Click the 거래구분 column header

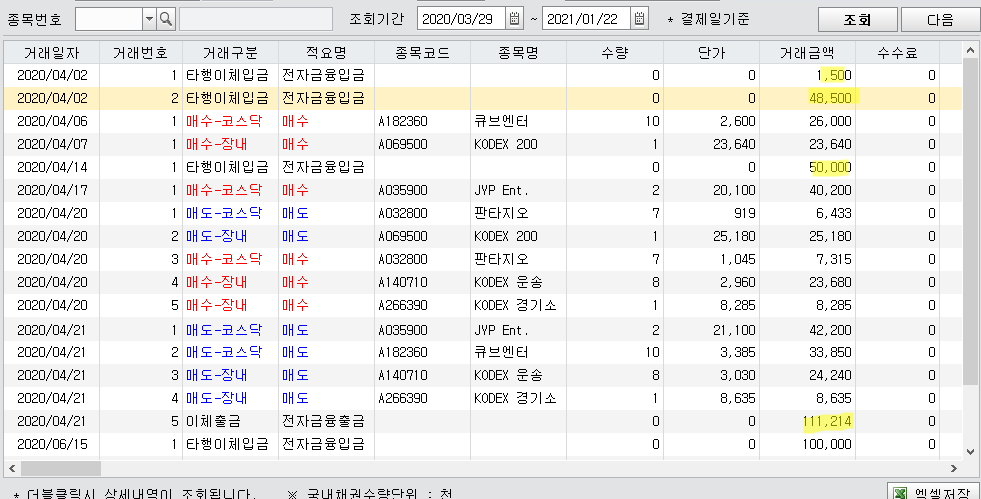[230, 52]
